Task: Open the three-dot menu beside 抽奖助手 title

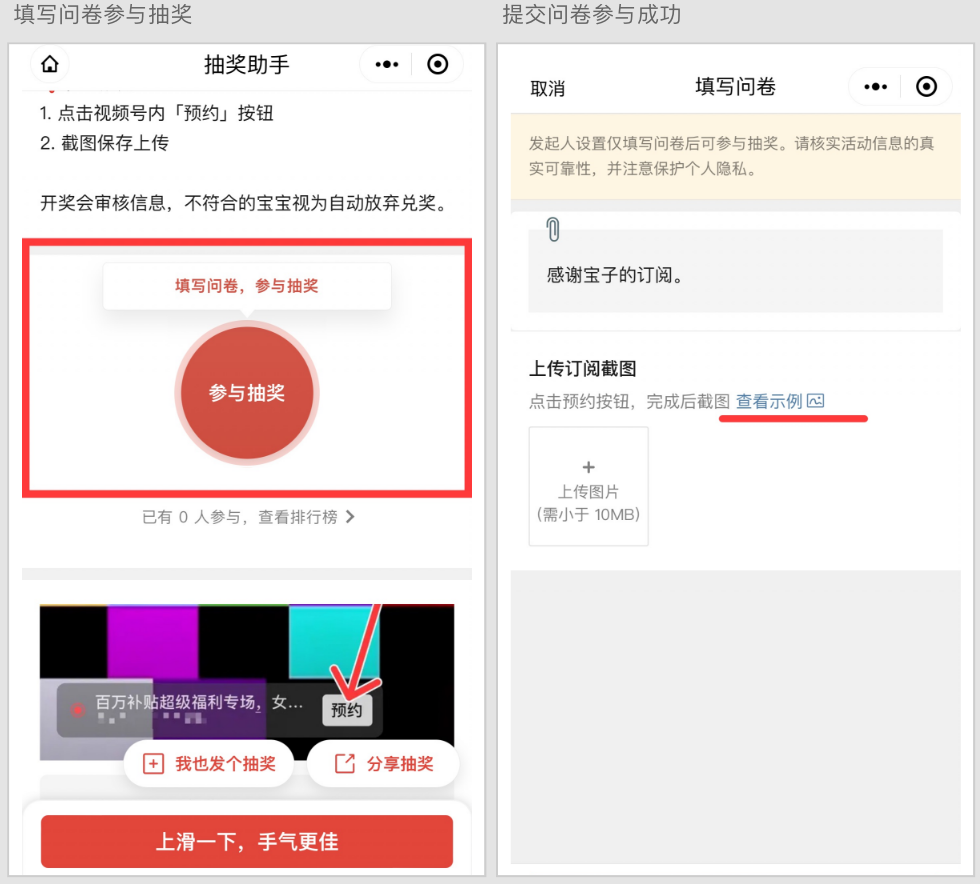Action: [x=386, y=65]
